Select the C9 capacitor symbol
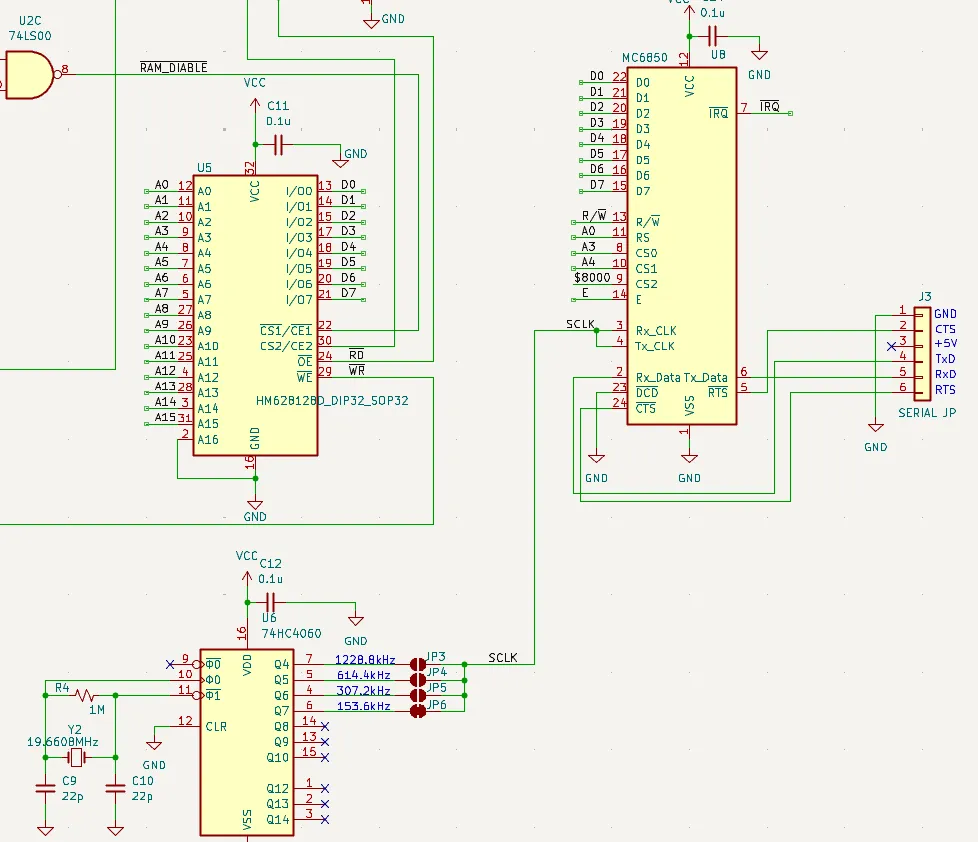This screenshot has width=978, height=842. [46, 788]
